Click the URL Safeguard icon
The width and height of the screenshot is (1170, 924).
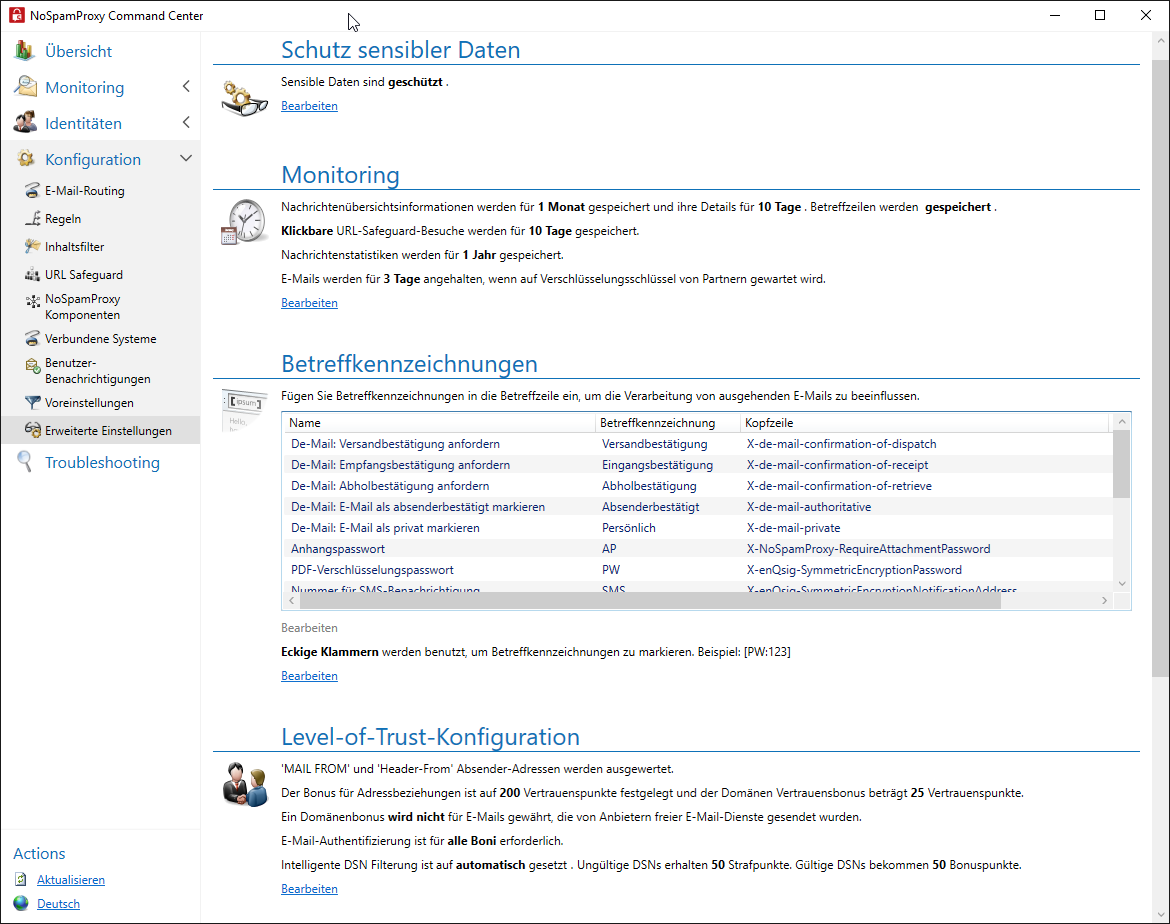32,275
